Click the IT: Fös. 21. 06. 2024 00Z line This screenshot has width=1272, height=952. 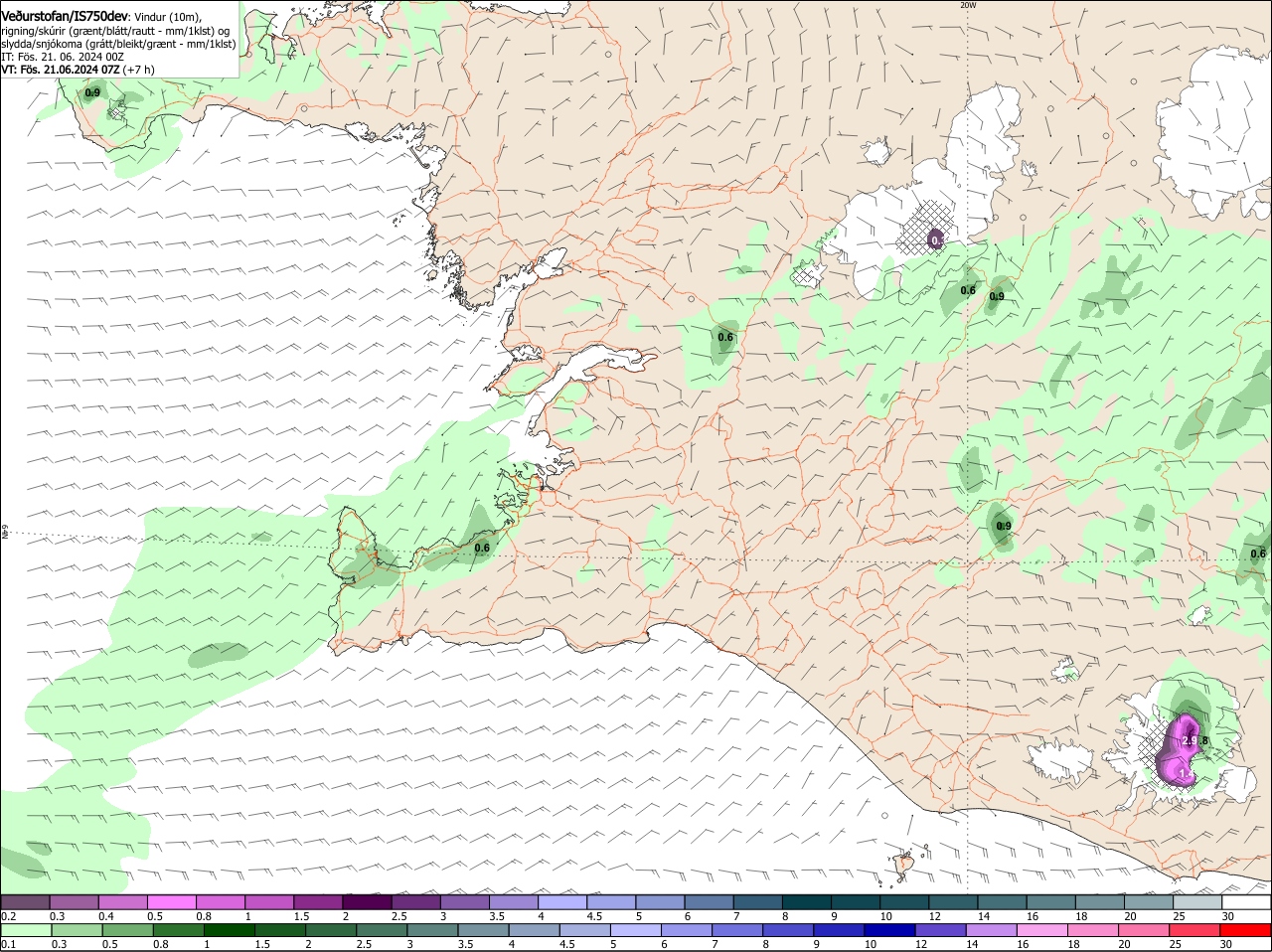tap(63, 57)
